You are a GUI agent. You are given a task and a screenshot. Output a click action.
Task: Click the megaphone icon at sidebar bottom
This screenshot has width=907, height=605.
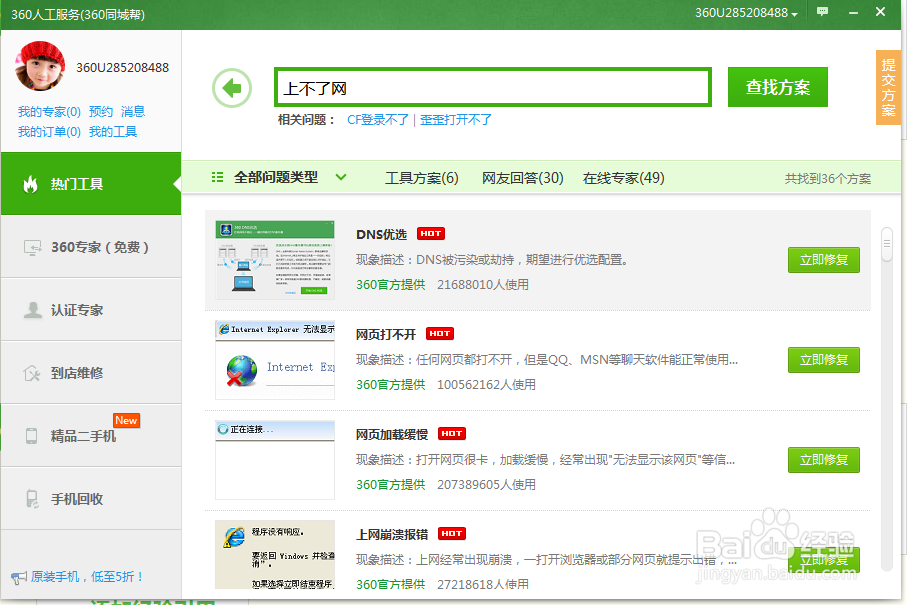tap(19, 577)
